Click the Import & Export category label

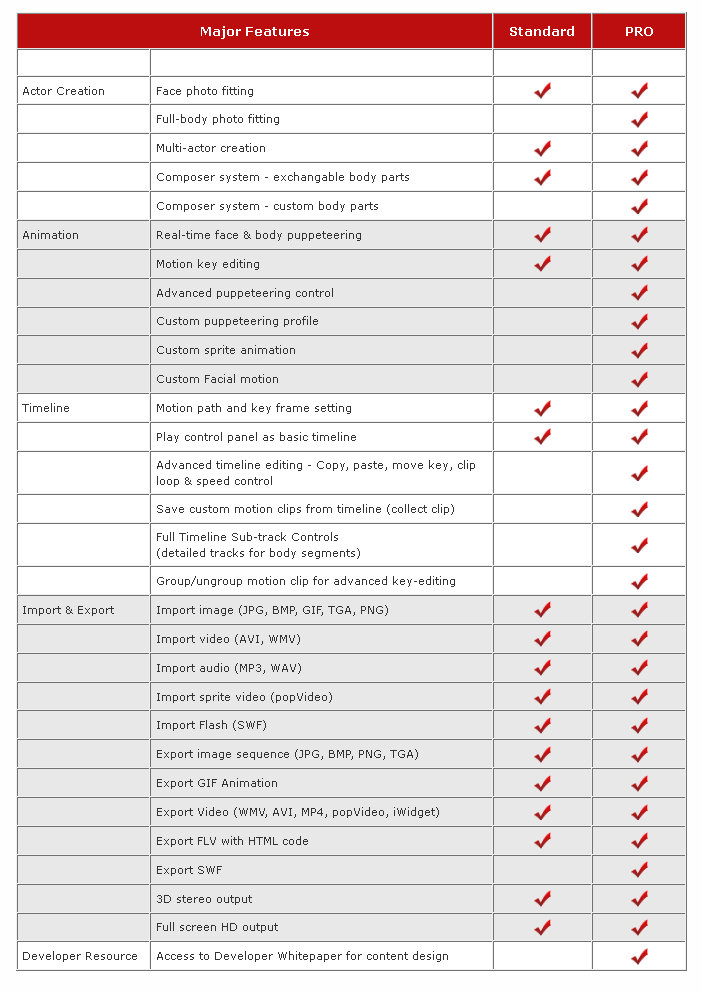pos(68,611)
